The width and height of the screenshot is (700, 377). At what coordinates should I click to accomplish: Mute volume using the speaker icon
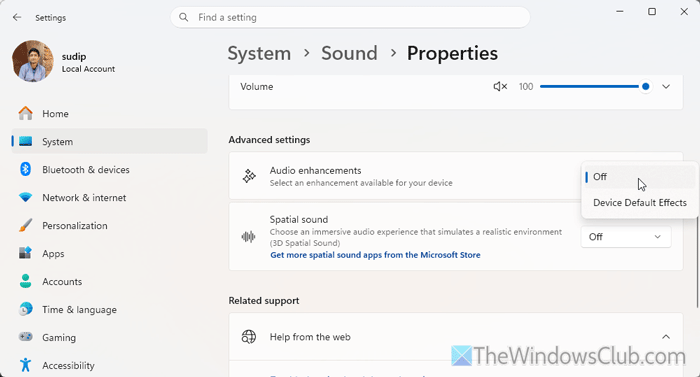click(x=500, y=87)
